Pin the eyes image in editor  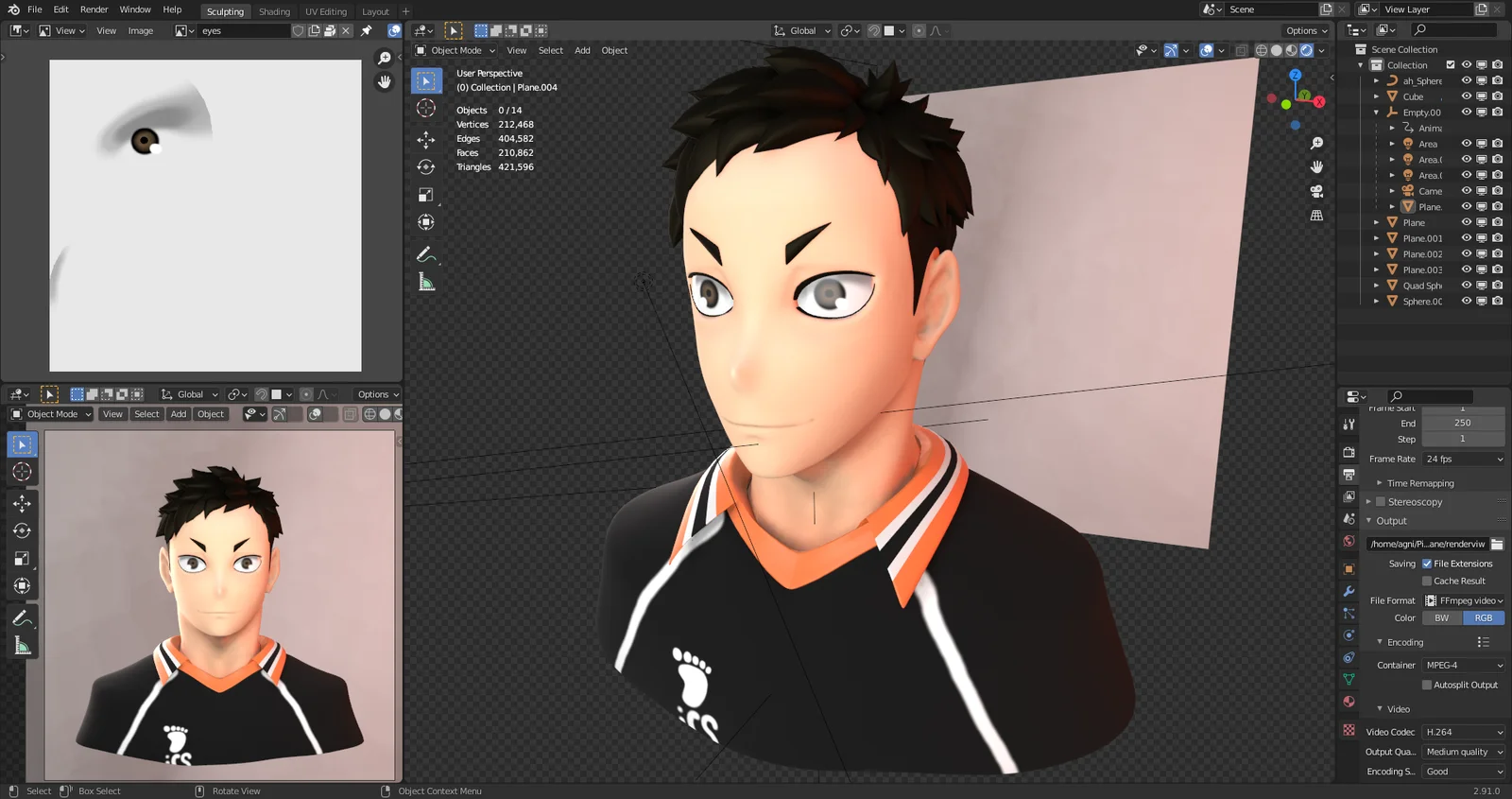coord(367,30)
